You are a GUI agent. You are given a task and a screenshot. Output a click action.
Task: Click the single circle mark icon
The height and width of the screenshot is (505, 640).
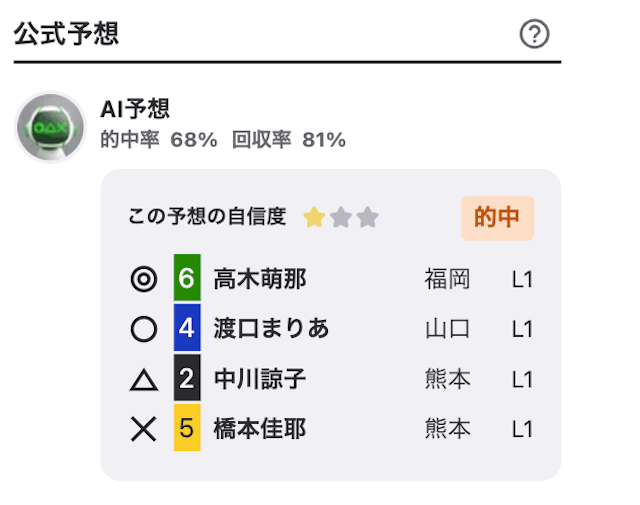(144, 329)
